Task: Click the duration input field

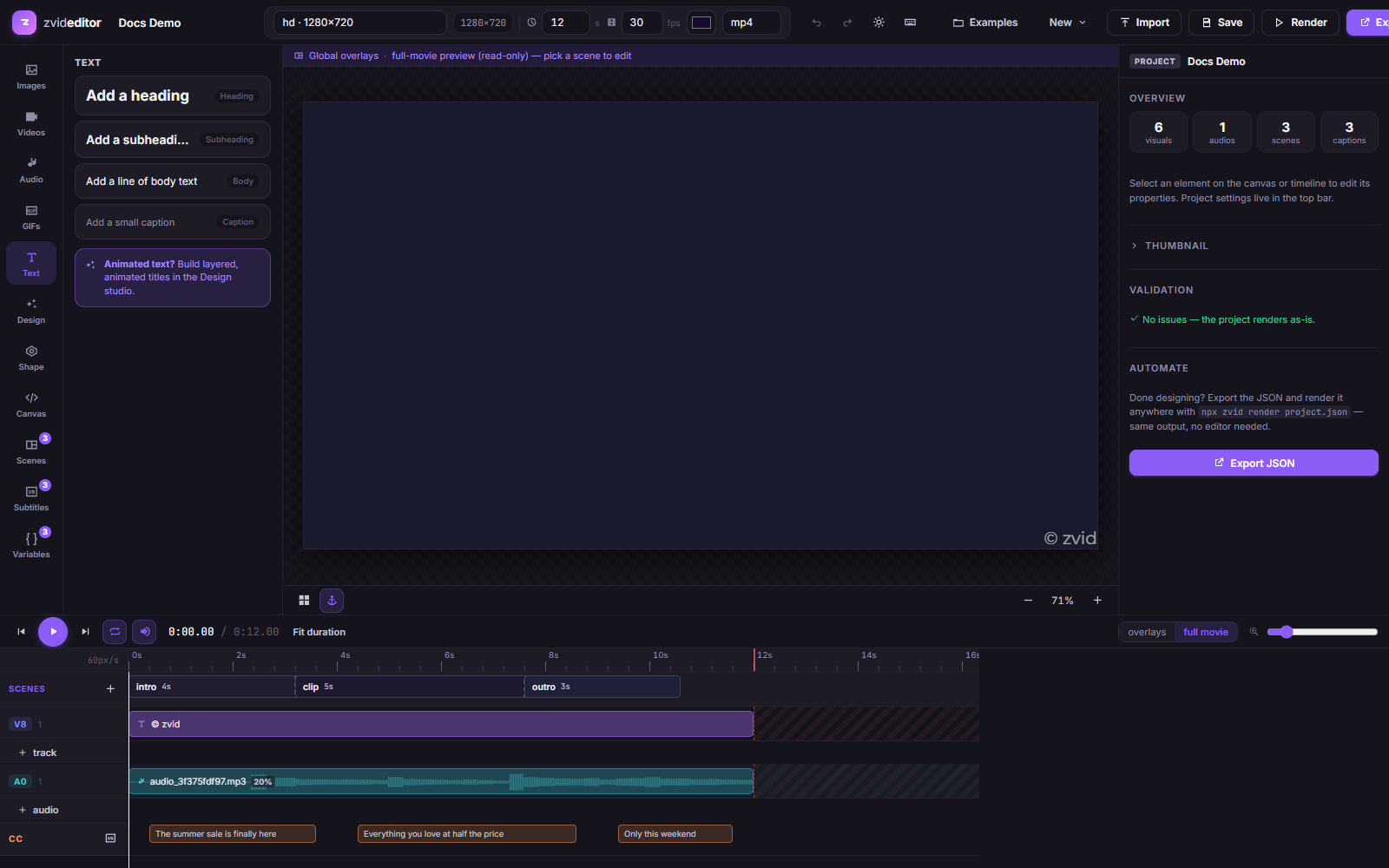Action: point(566,23)
